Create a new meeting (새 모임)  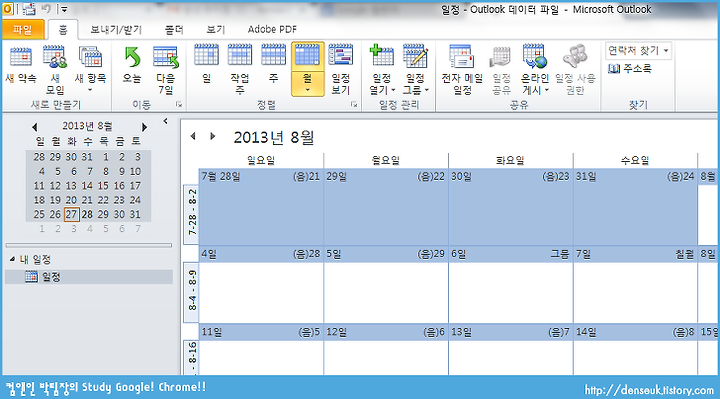pos(55,70)
